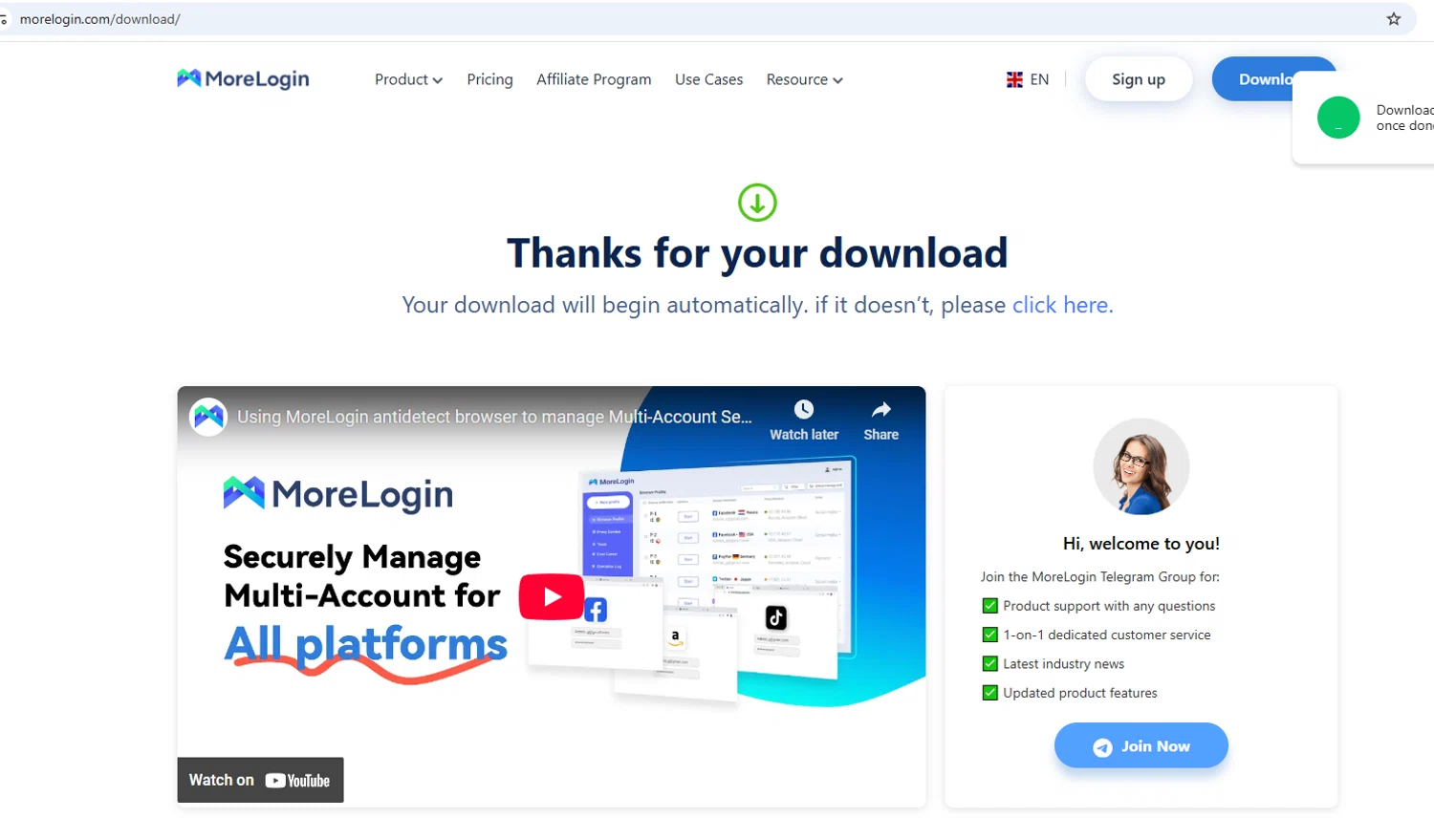The width and height of the screenshot is (1434, 840).
Task: Click the blue Download button in header
Action: 1267,79
